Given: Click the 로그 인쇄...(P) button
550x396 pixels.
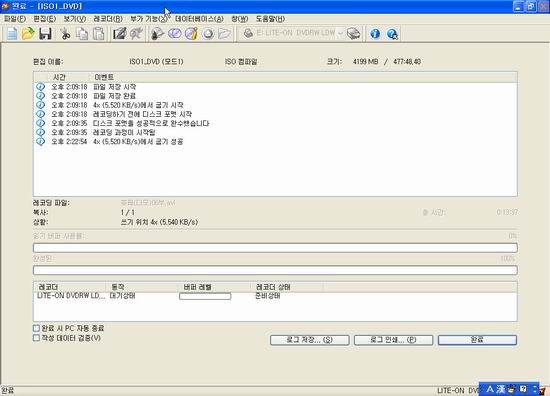Looking at the screenshot, I should (393, 340).
